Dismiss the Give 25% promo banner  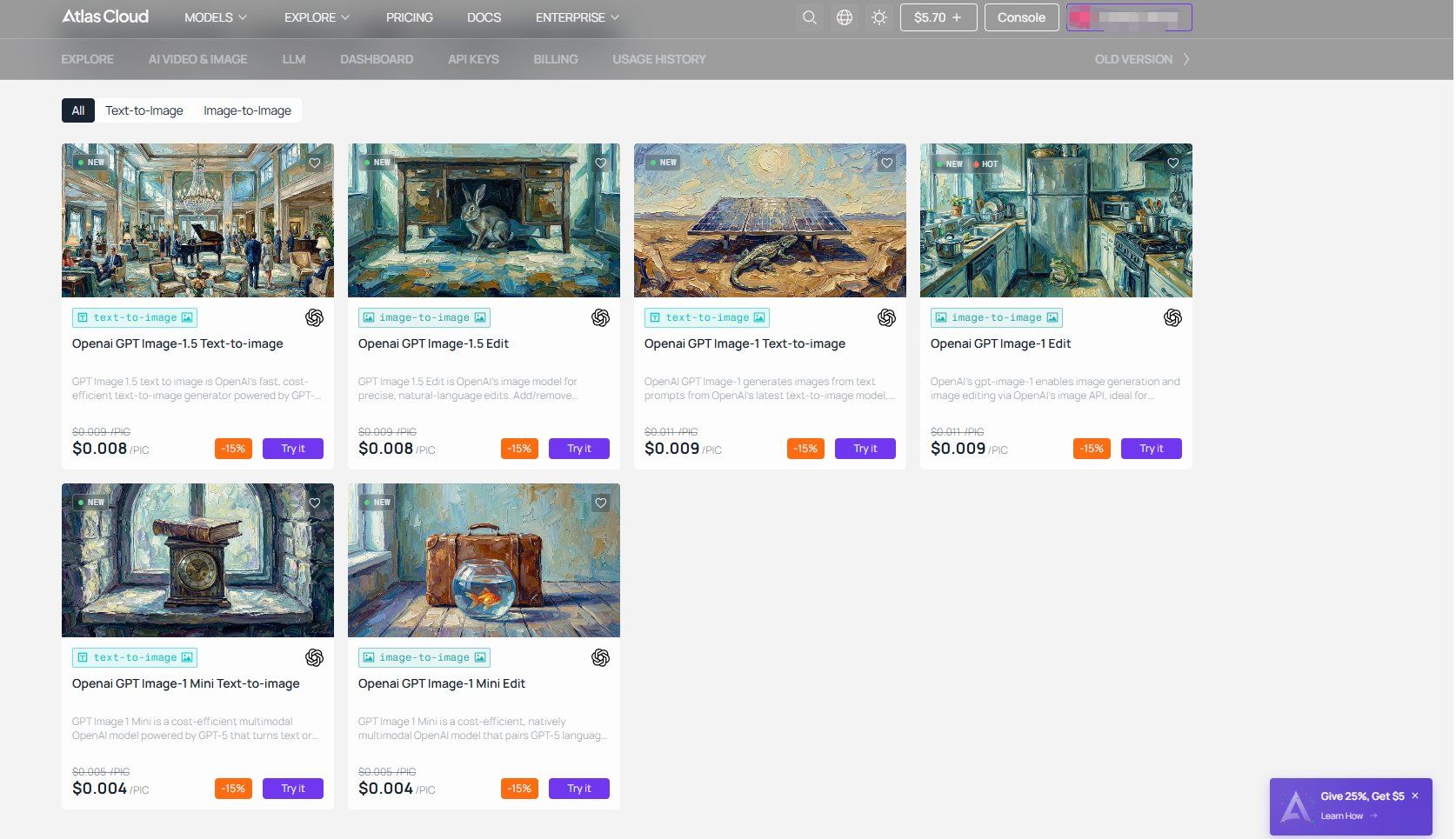pyautogui.click(x=1414, y=795)
